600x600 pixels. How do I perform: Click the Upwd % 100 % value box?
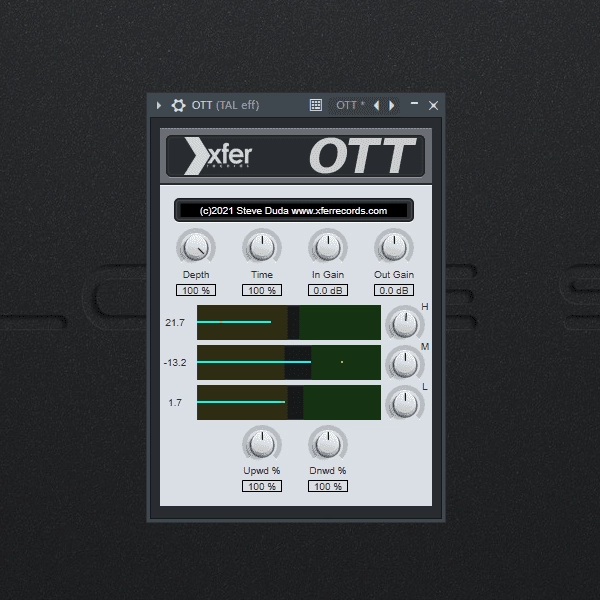click(262, 486)
